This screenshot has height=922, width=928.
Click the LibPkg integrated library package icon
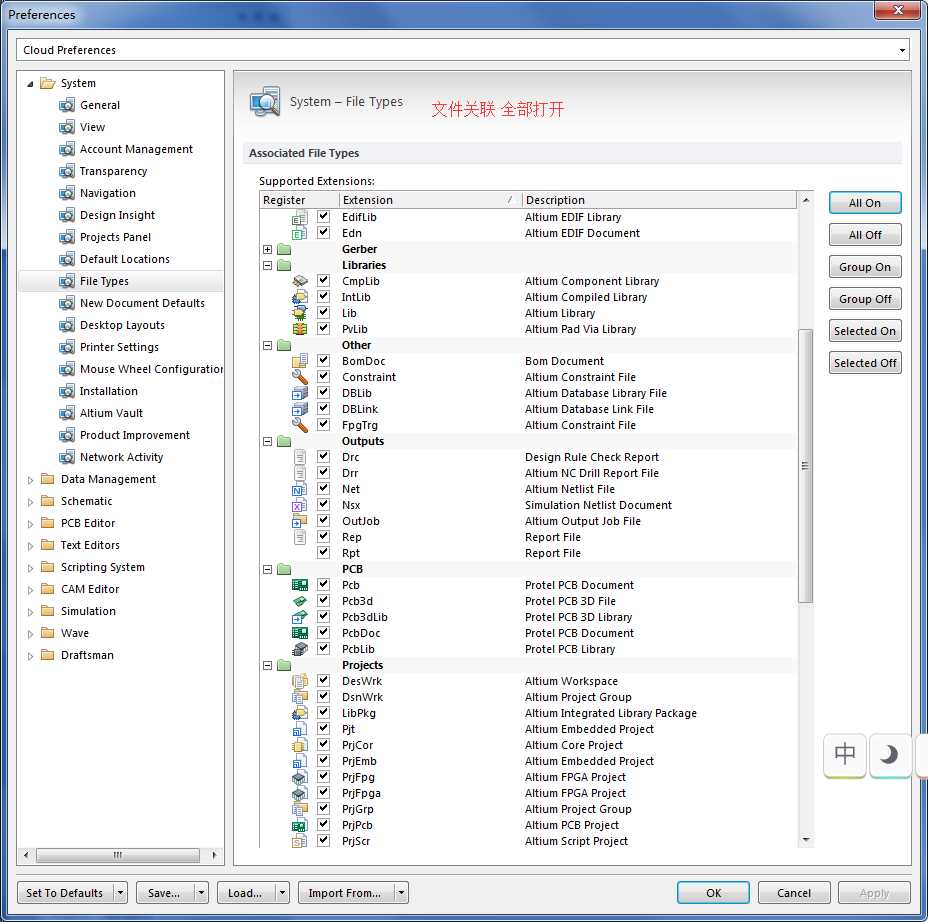pos(300,713)
